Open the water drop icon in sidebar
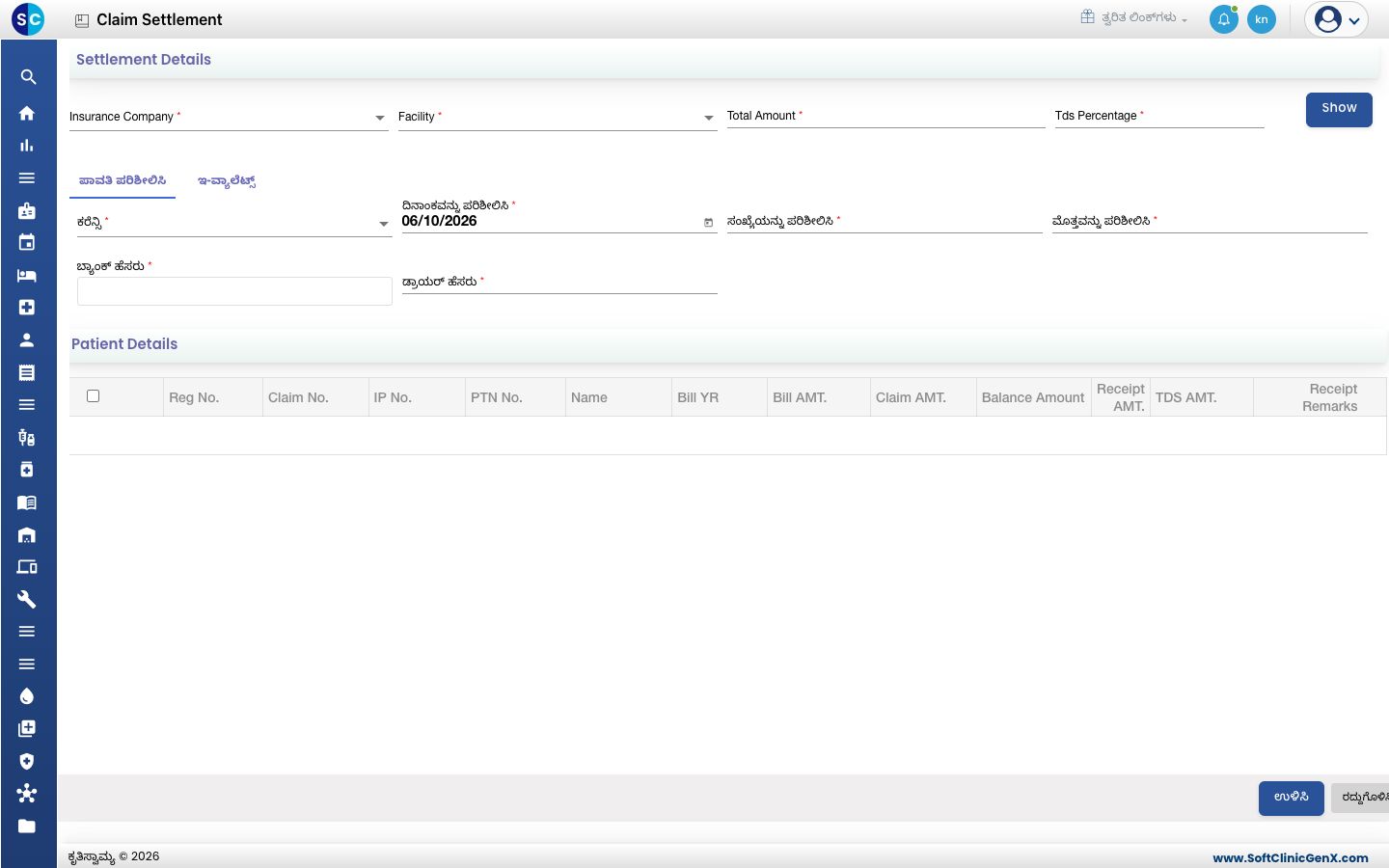Screen dimensions: 1389x868 pyautogui.click(x=27, y=696)
